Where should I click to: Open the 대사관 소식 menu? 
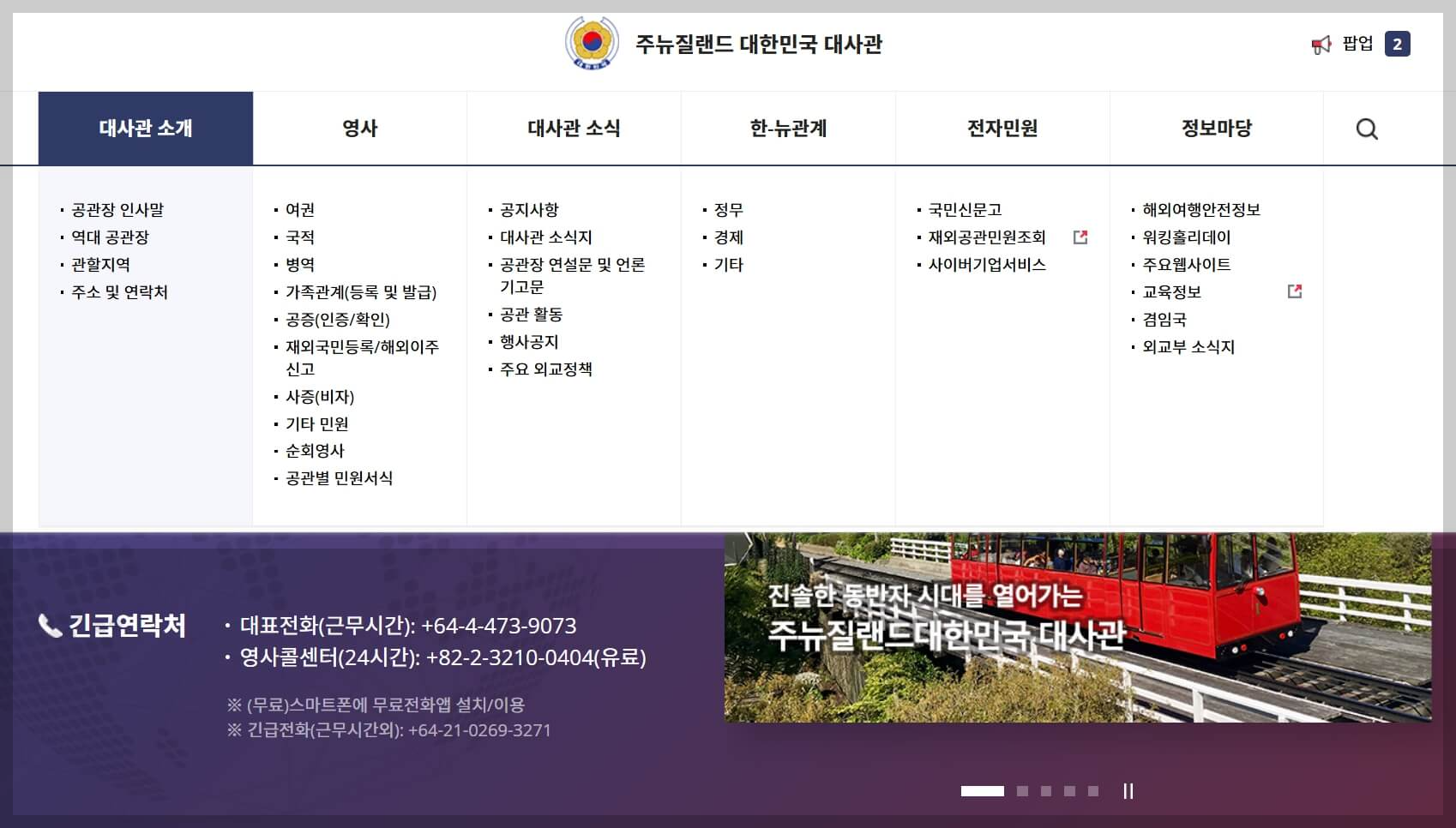pos(574,128)
